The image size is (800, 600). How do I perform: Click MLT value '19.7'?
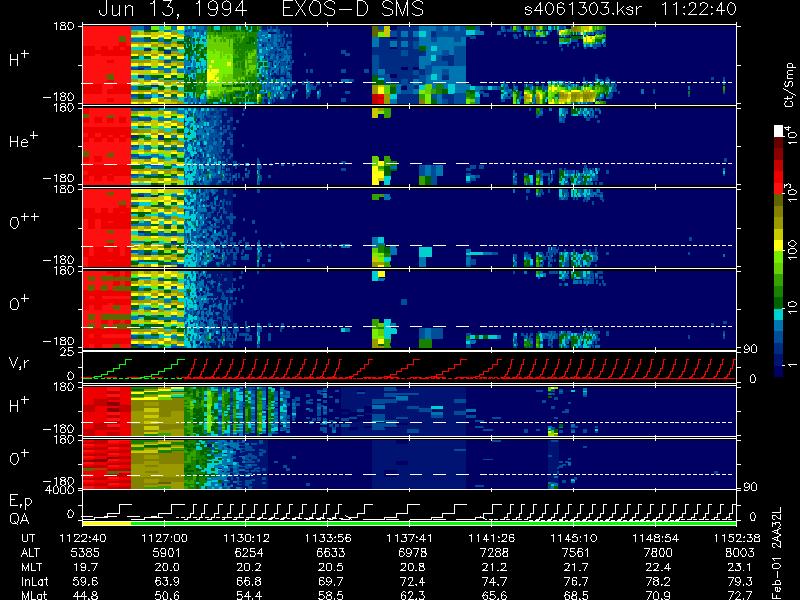pos(85,567)
